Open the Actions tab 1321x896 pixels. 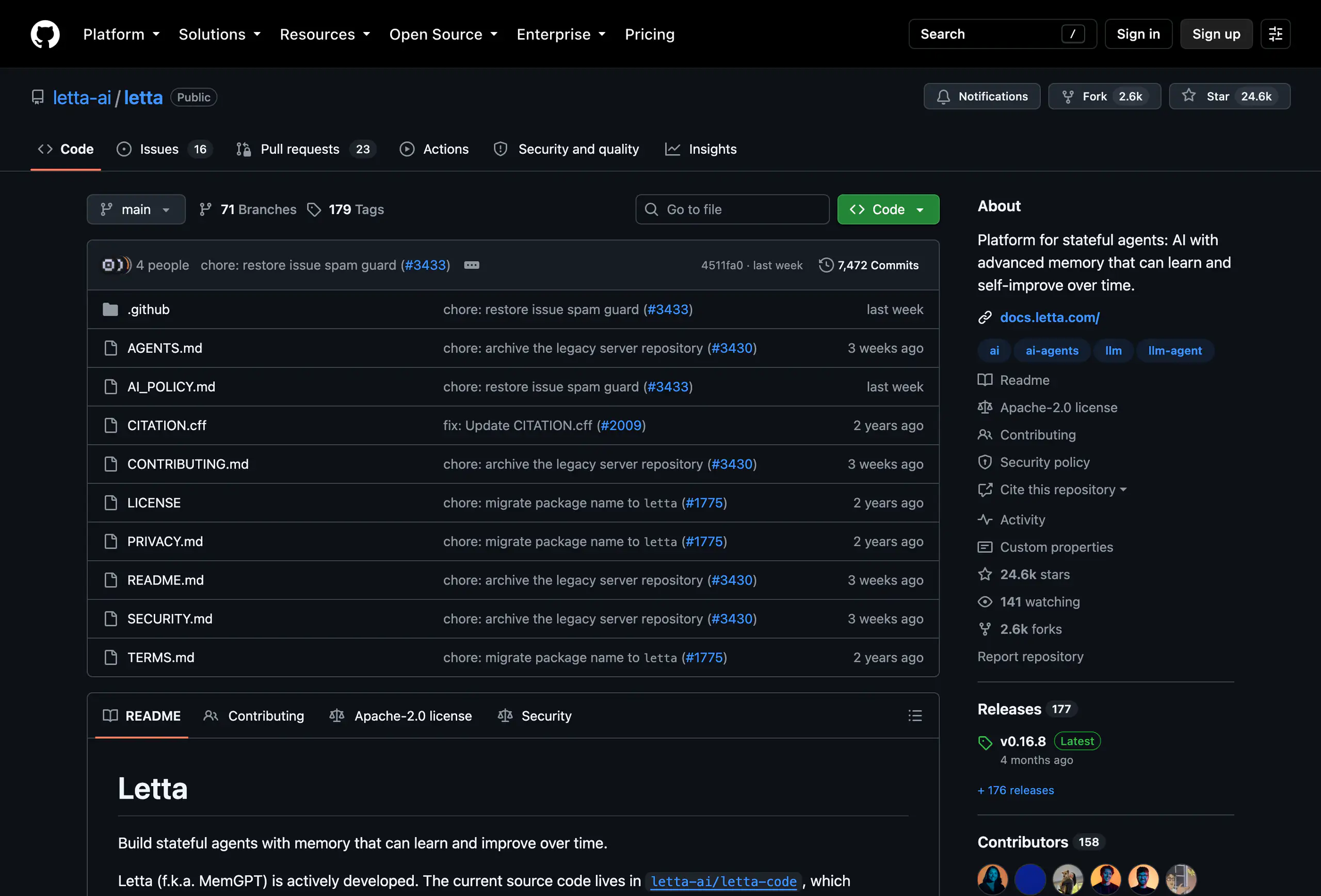pos(434,150)
